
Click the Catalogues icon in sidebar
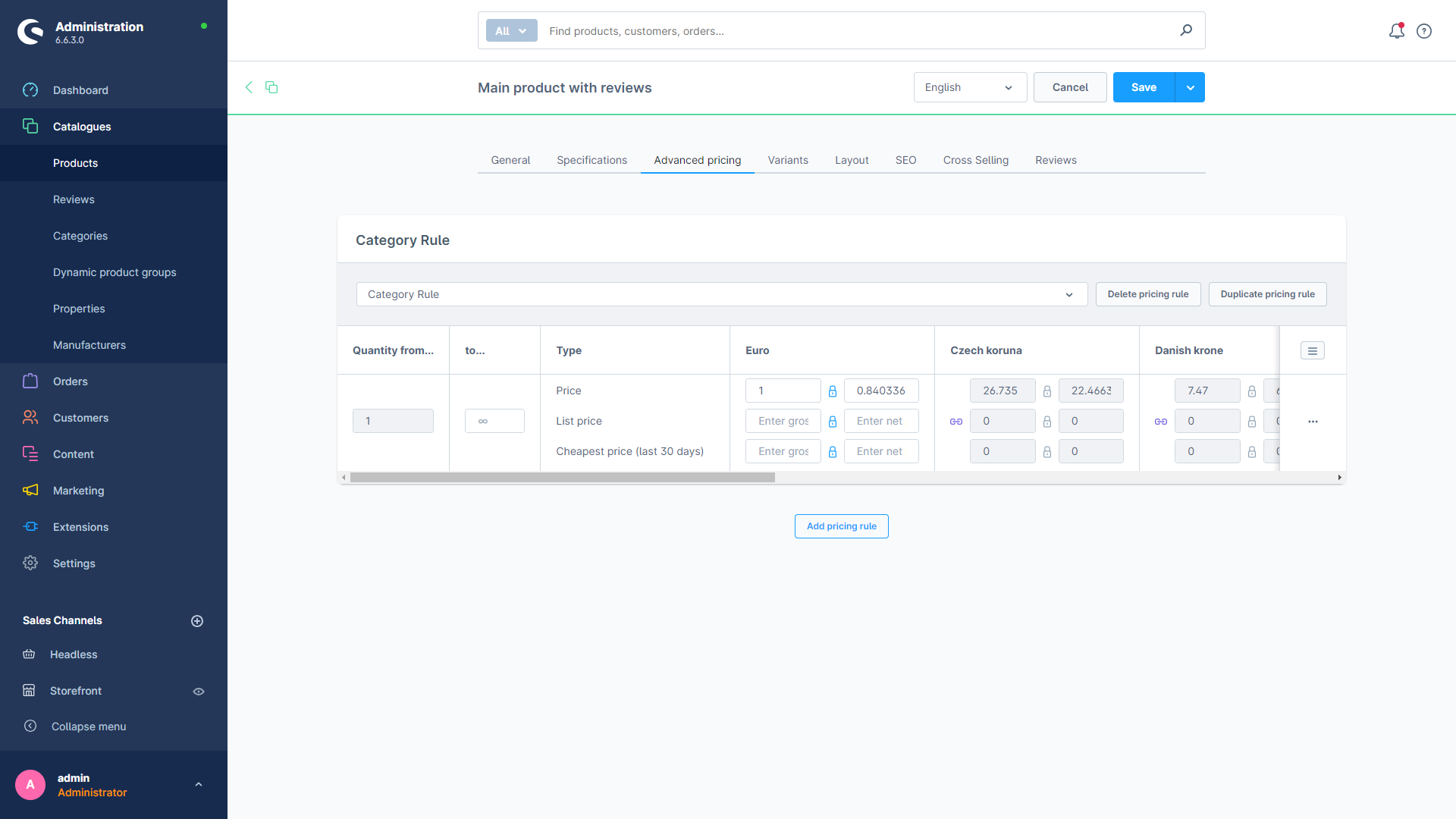tap(30, 126)
